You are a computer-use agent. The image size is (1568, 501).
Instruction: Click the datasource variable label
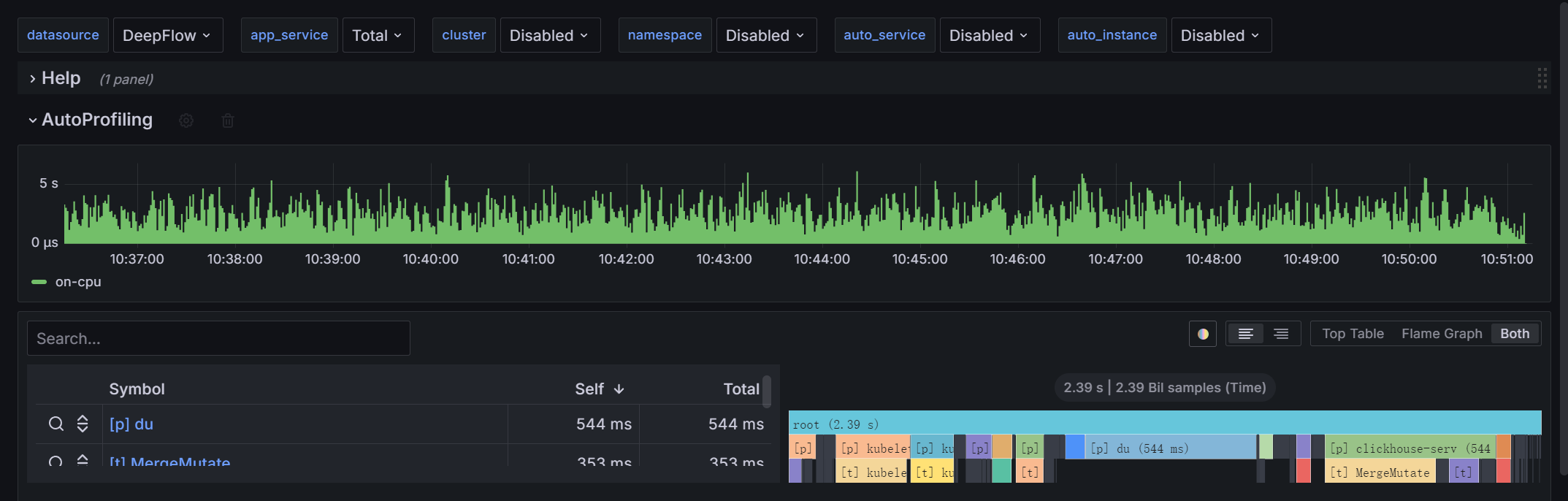(63, 35)
